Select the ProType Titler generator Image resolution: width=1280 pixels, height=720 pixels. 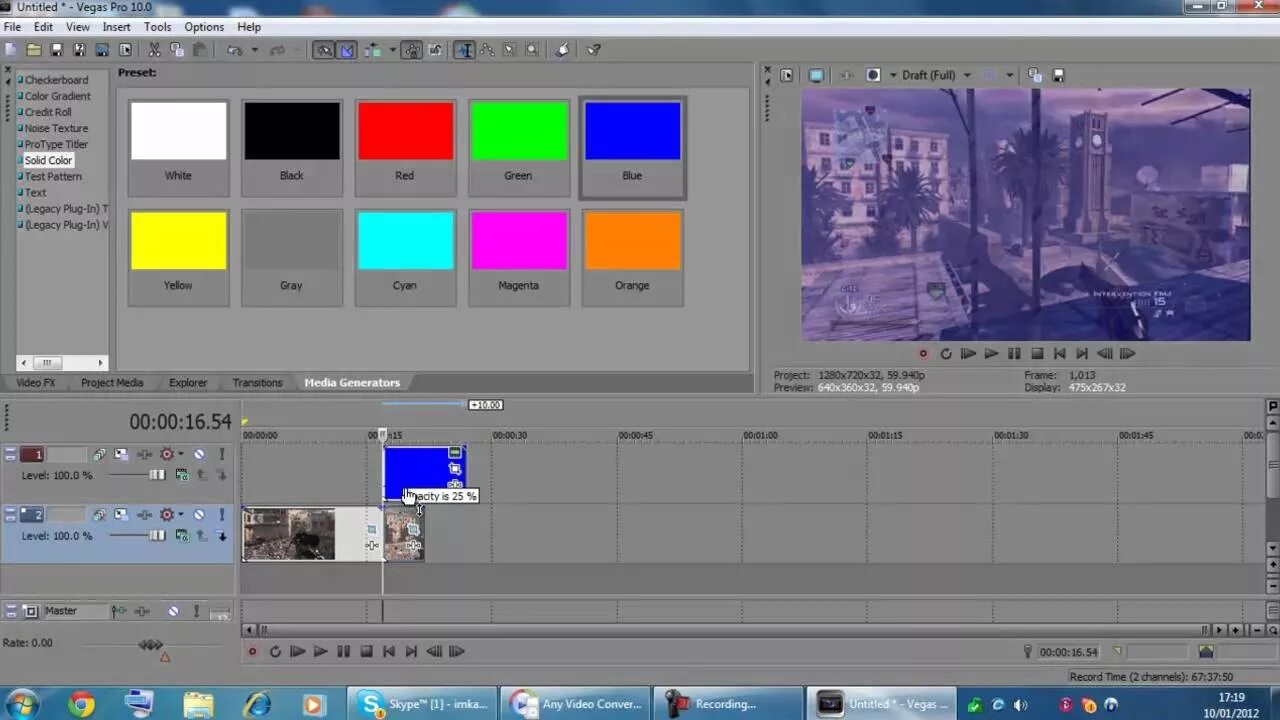(x=56, y=144)
